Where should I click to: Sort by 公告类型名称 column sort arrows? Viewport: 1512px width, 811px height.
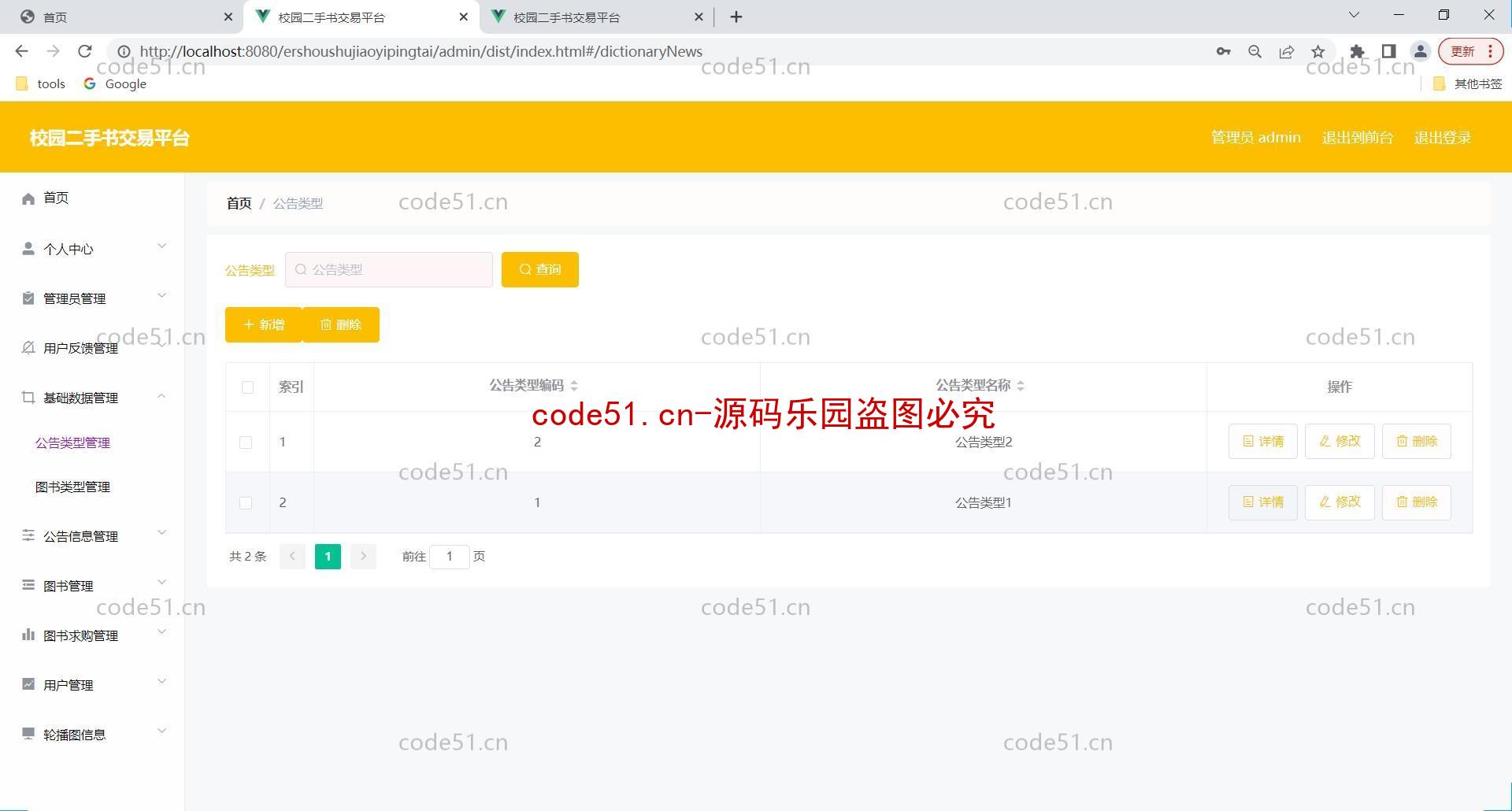[x=1021, y=386]
